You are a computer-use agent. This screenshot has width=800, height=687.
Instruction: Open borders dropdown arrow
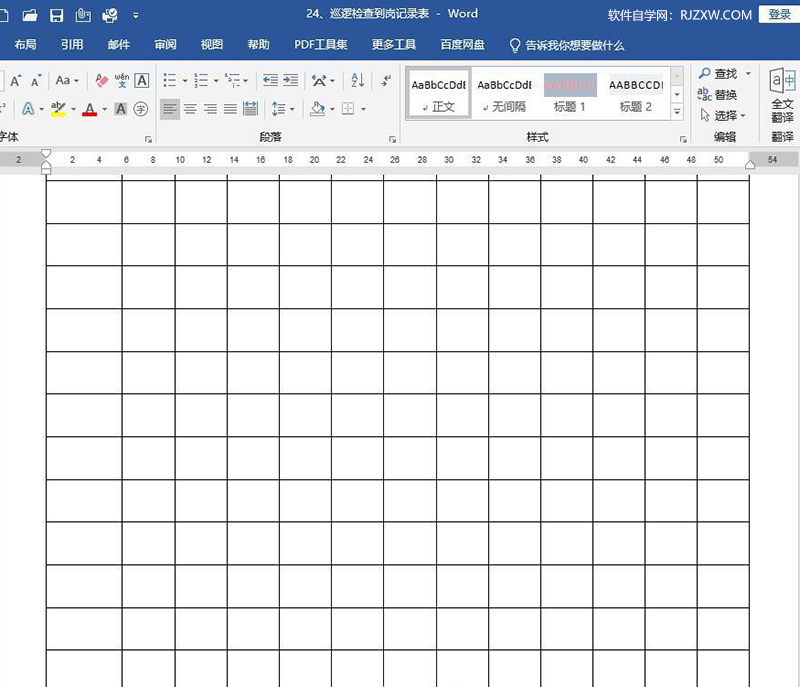click(363, 109)
